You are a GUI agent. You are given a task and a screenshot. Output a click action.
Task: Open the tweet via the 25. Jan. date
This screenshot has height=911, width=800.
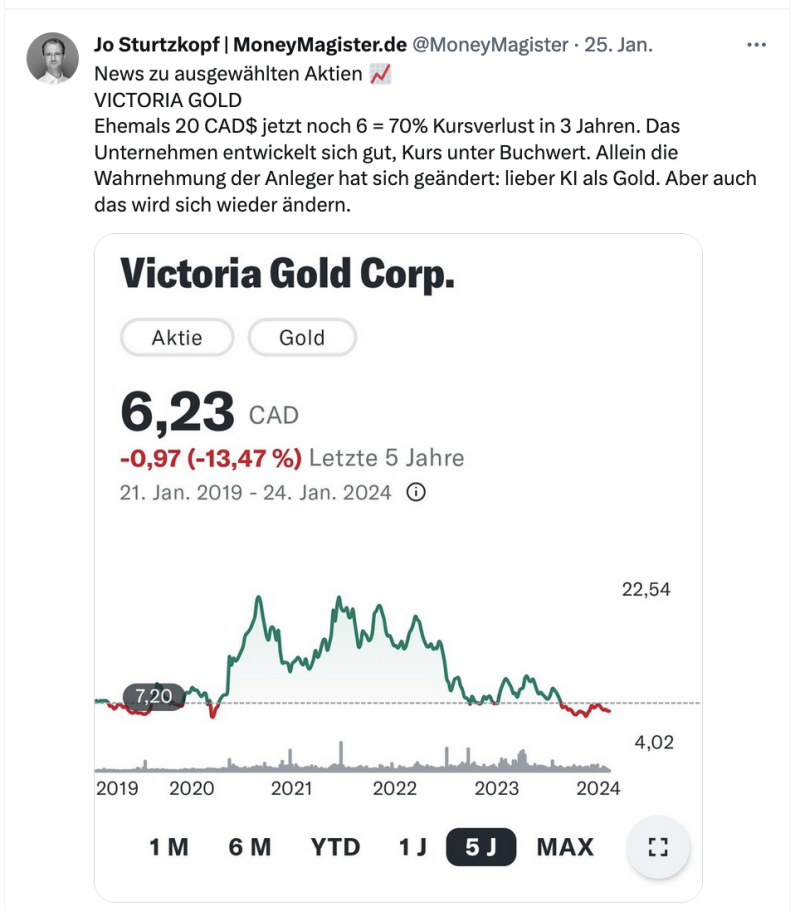pyautogui.click(x=618, y=45)
